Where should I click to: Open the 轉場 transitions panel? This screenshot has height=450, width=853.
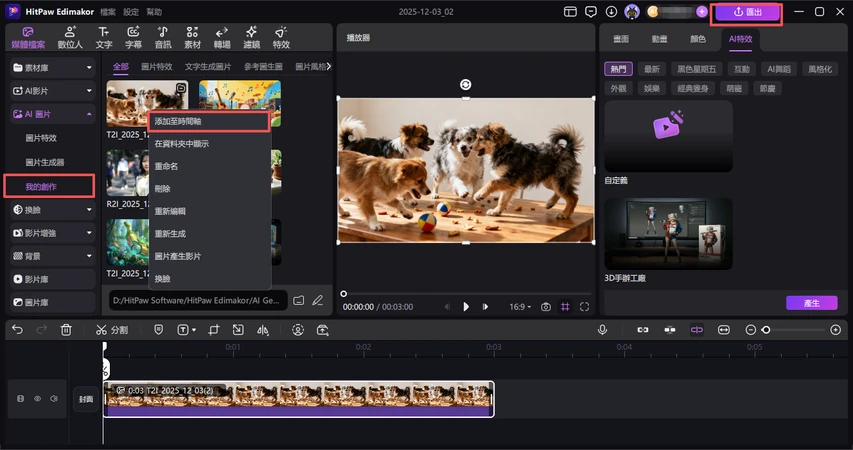point(221,38)
